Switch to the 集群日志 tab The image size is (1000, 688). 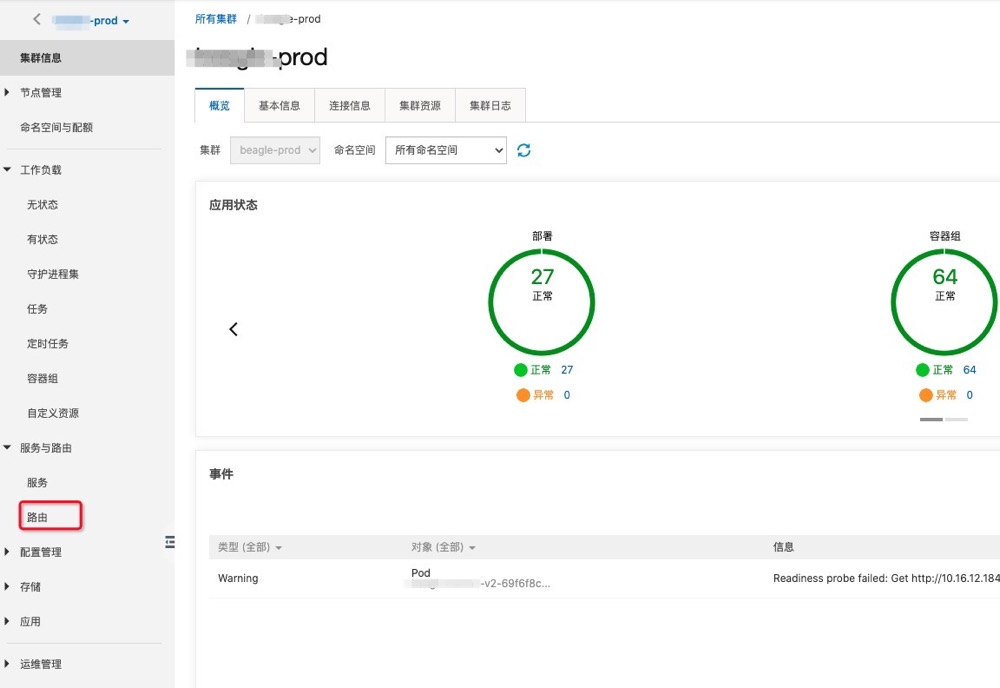(x=490, y=105)
